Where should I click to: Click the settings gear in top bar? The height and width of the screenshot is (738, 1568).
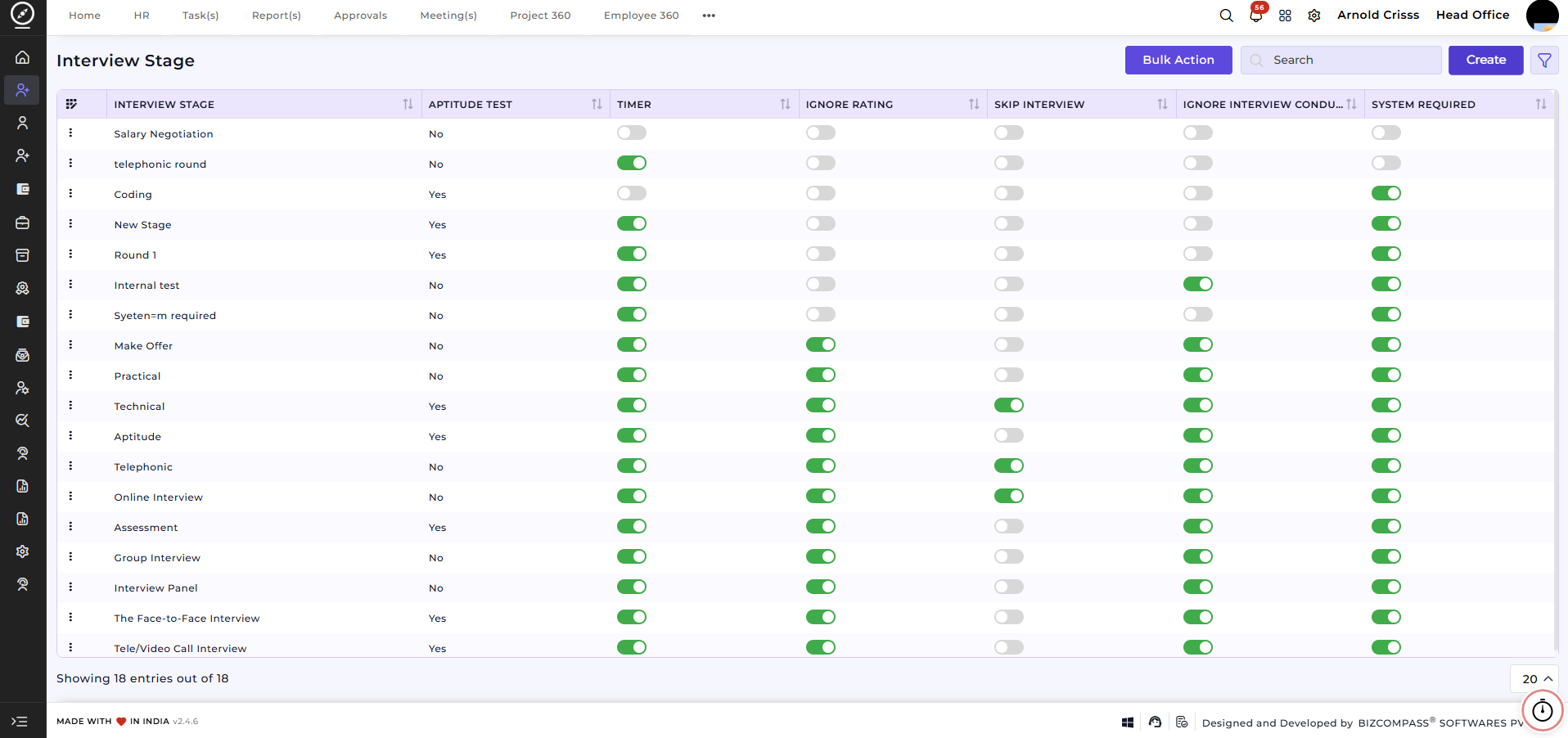click(x=1314, y=16)
